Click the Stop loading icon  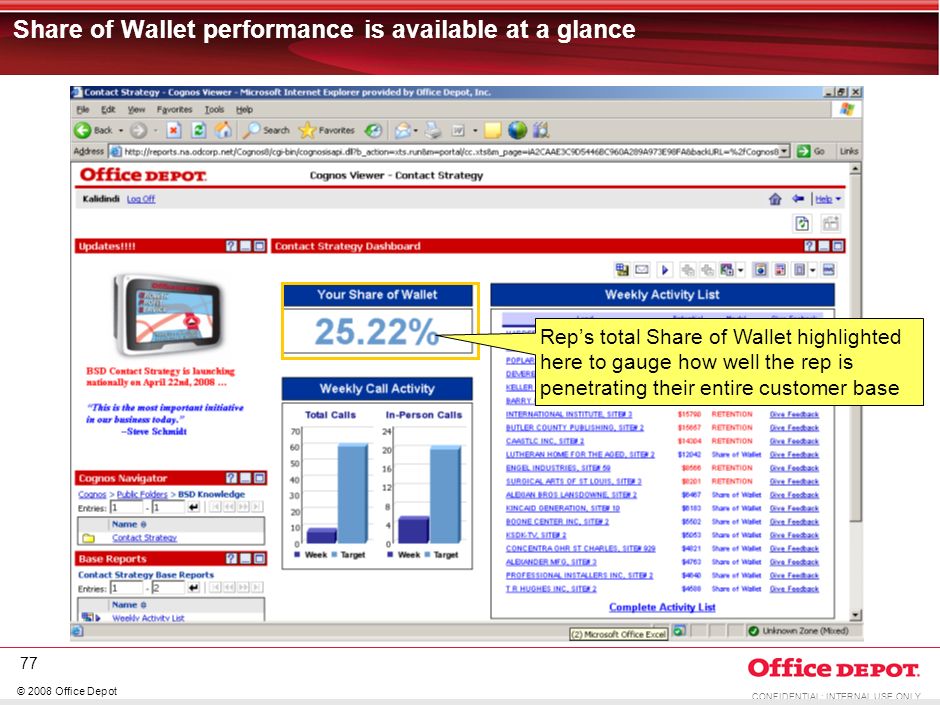point(174,130)
